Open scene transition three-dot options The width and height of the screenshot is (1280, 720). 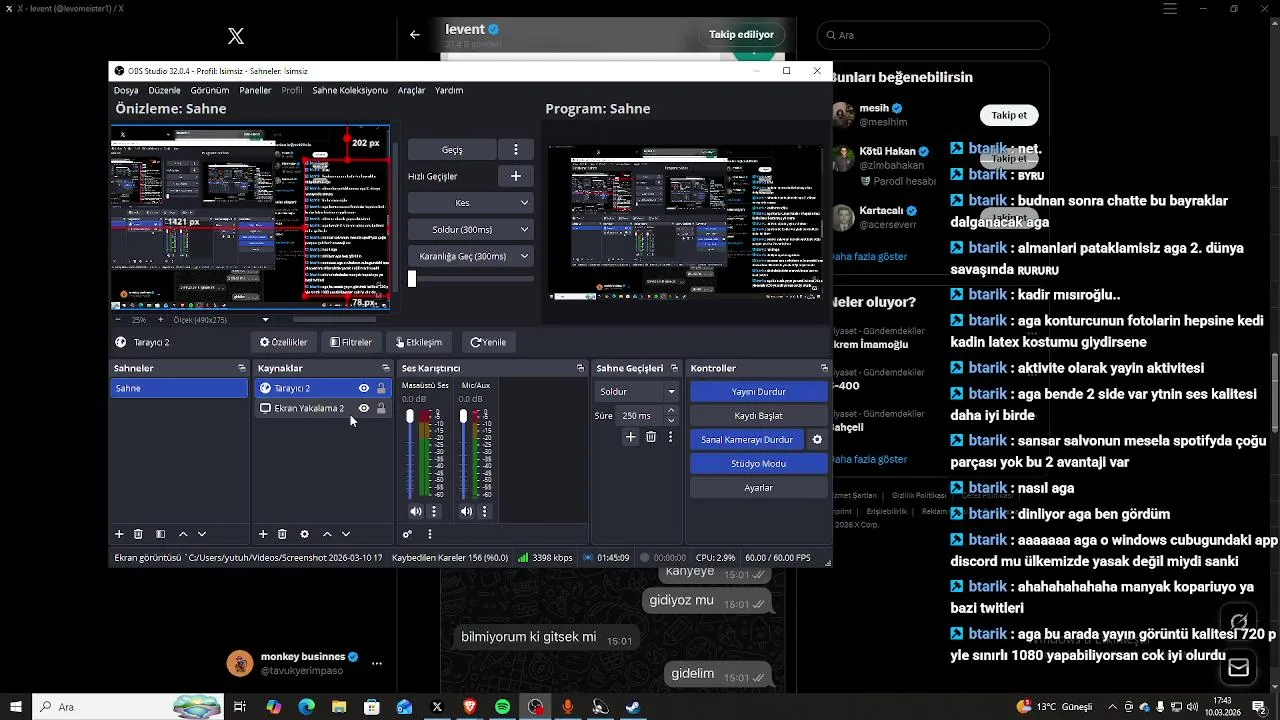pyautogui.click(x=670, y=437)
